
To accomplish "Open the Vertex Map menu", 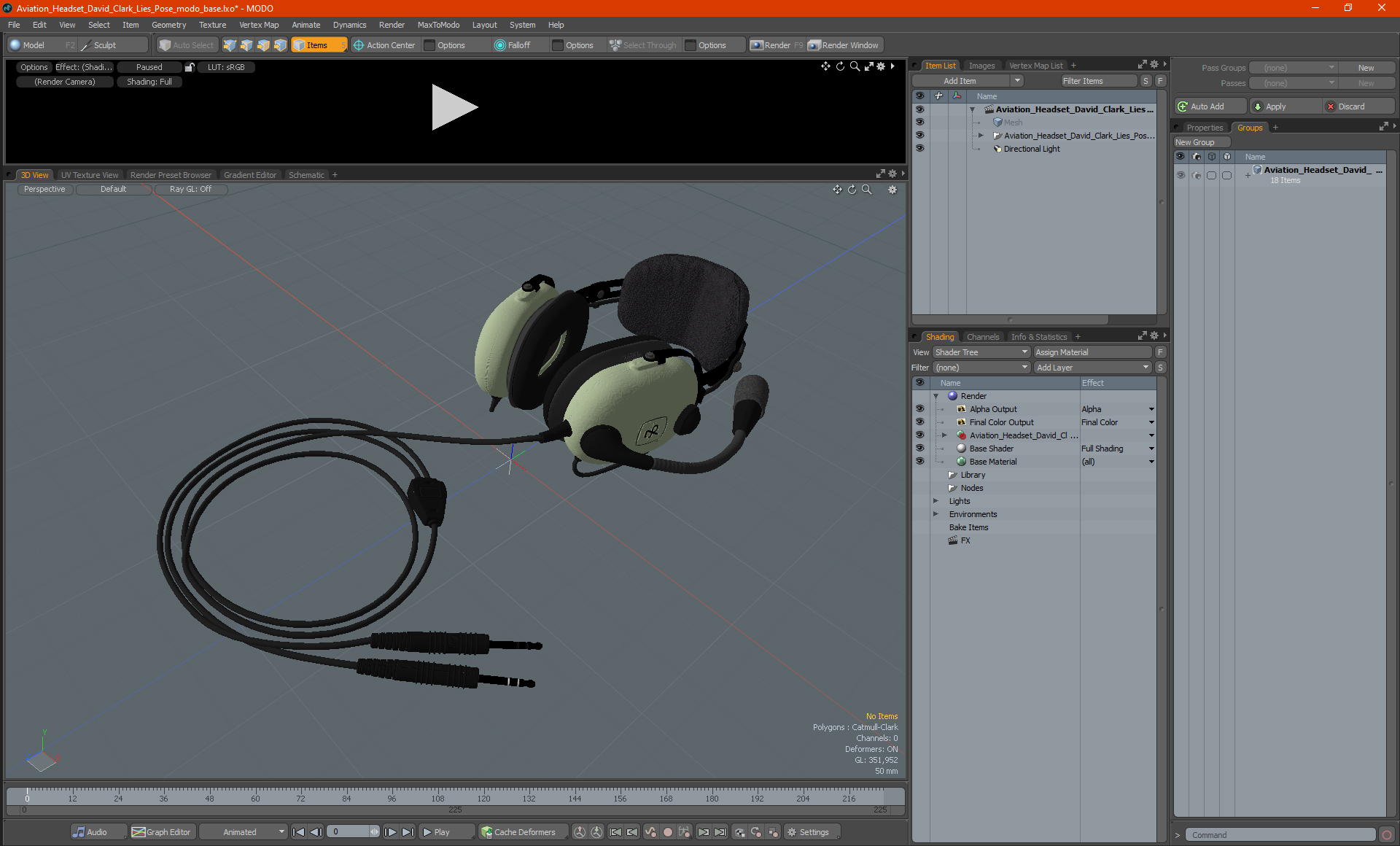I will tap(258, 25).
